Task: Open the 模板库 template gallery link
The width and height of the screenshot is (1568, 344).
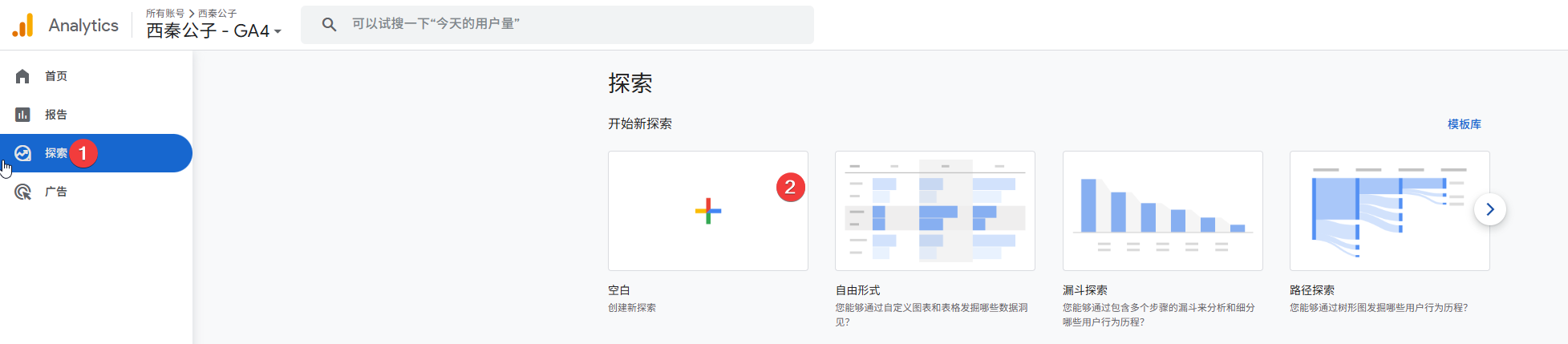Action: (x=1464, y=124)
